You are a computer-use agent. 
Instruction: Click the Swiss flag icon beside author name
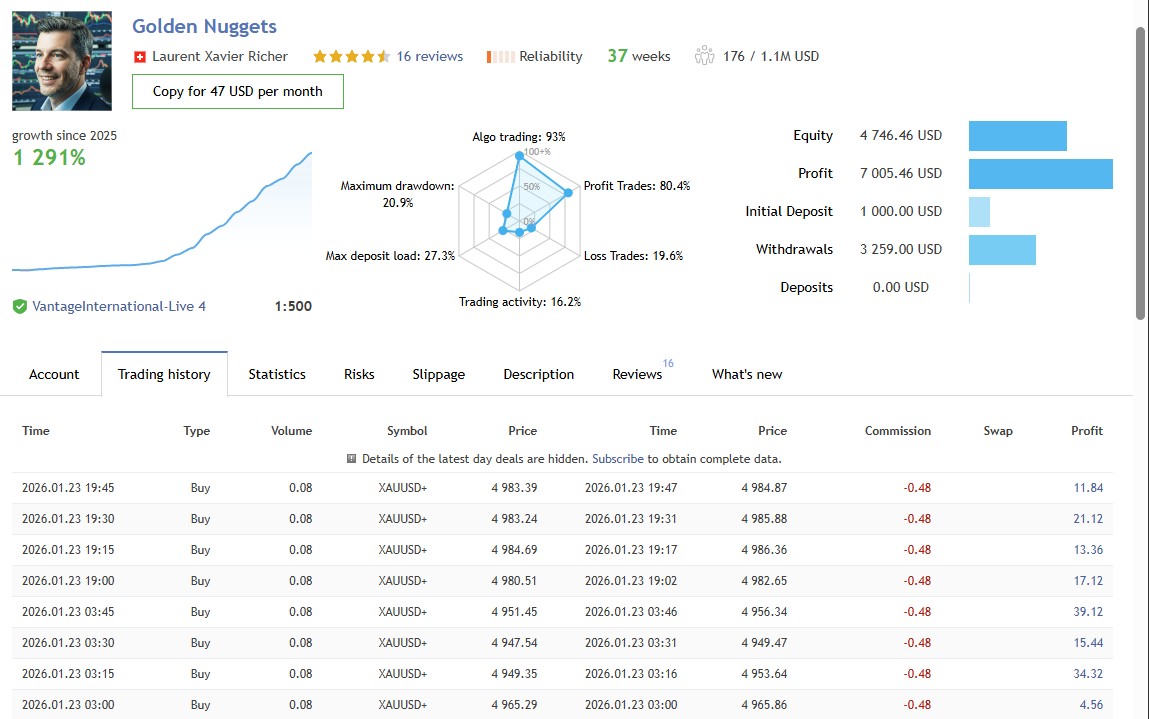(140, 56)
